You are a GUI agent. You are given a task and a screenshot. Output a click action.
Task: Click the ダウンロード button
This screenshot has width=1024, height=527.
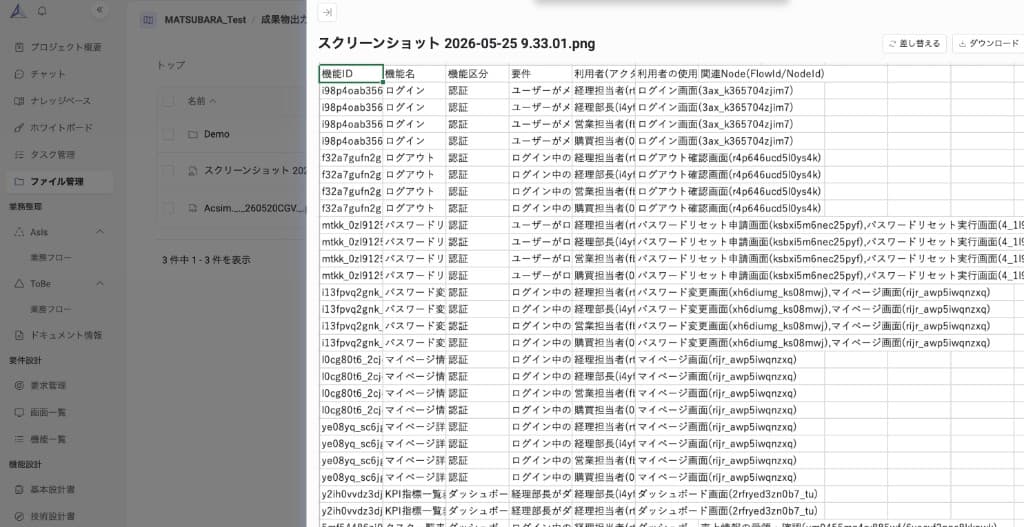coord(988,44)
